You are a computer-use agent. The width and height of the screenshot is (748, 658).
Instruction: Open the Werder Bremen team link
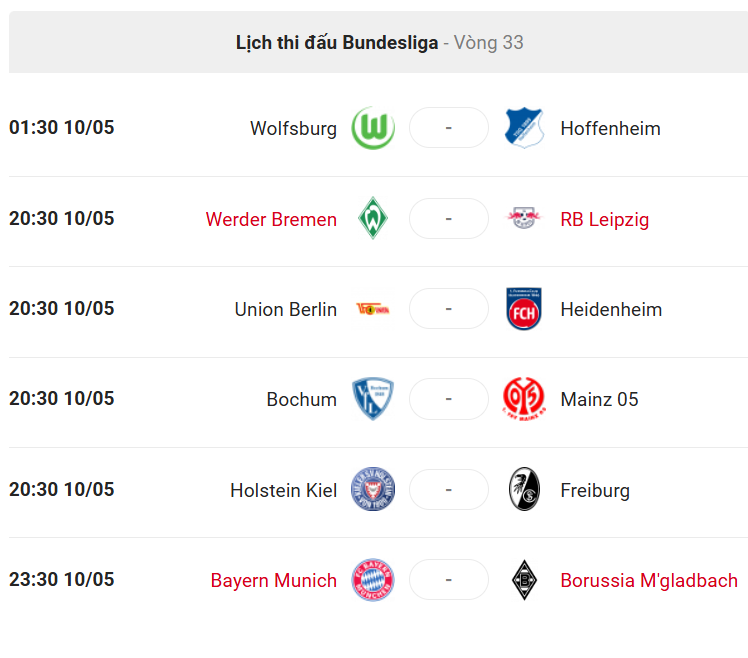coord(271,219)
